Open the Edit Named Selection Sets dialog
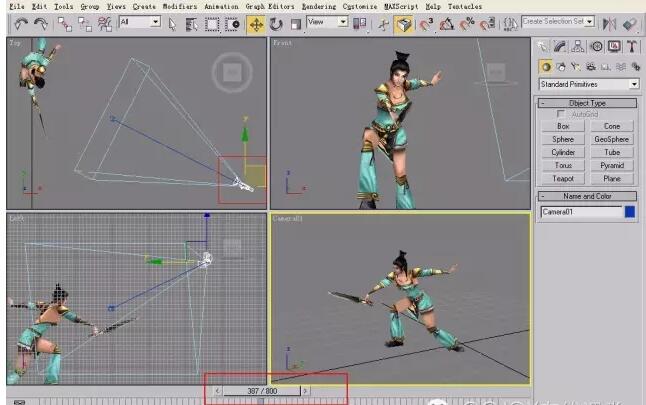Screen dimensions: 646x405 510,24
